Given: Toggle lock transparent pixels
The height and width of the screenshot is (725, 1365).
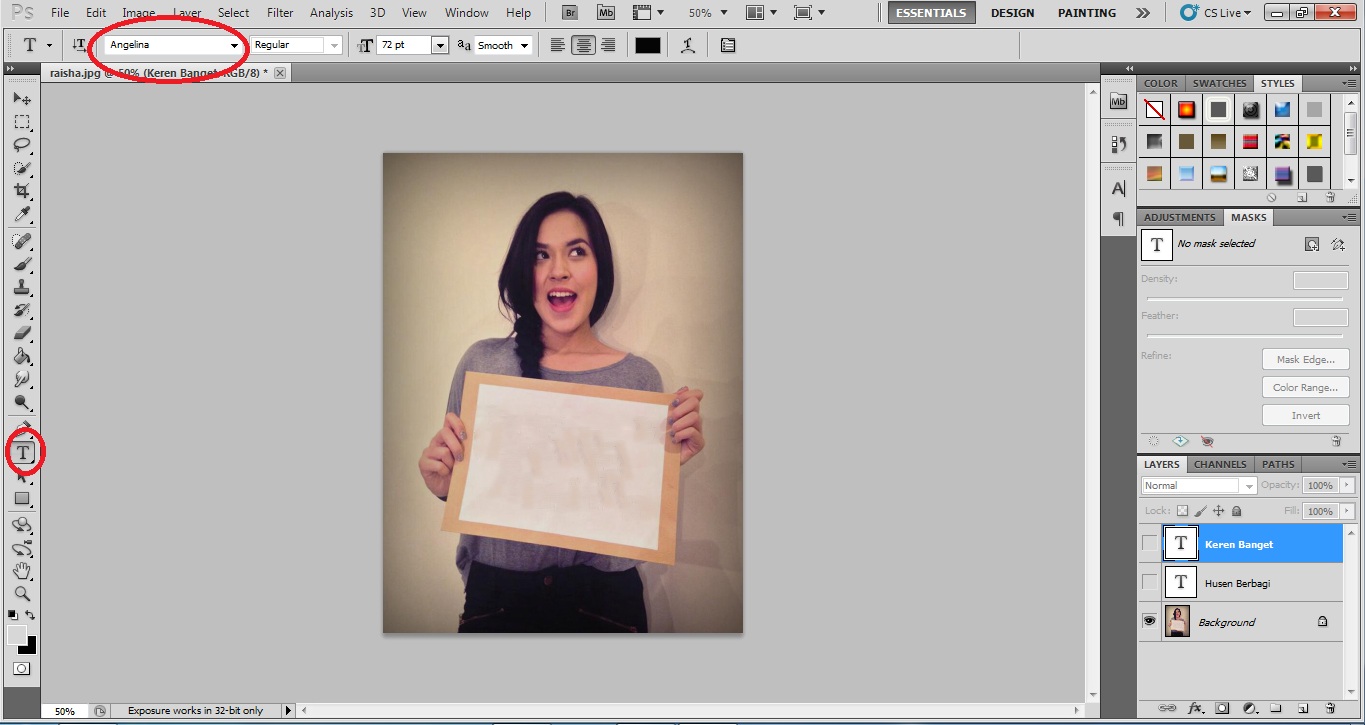Looking at the screenshot, I should tap(1182, 511).
